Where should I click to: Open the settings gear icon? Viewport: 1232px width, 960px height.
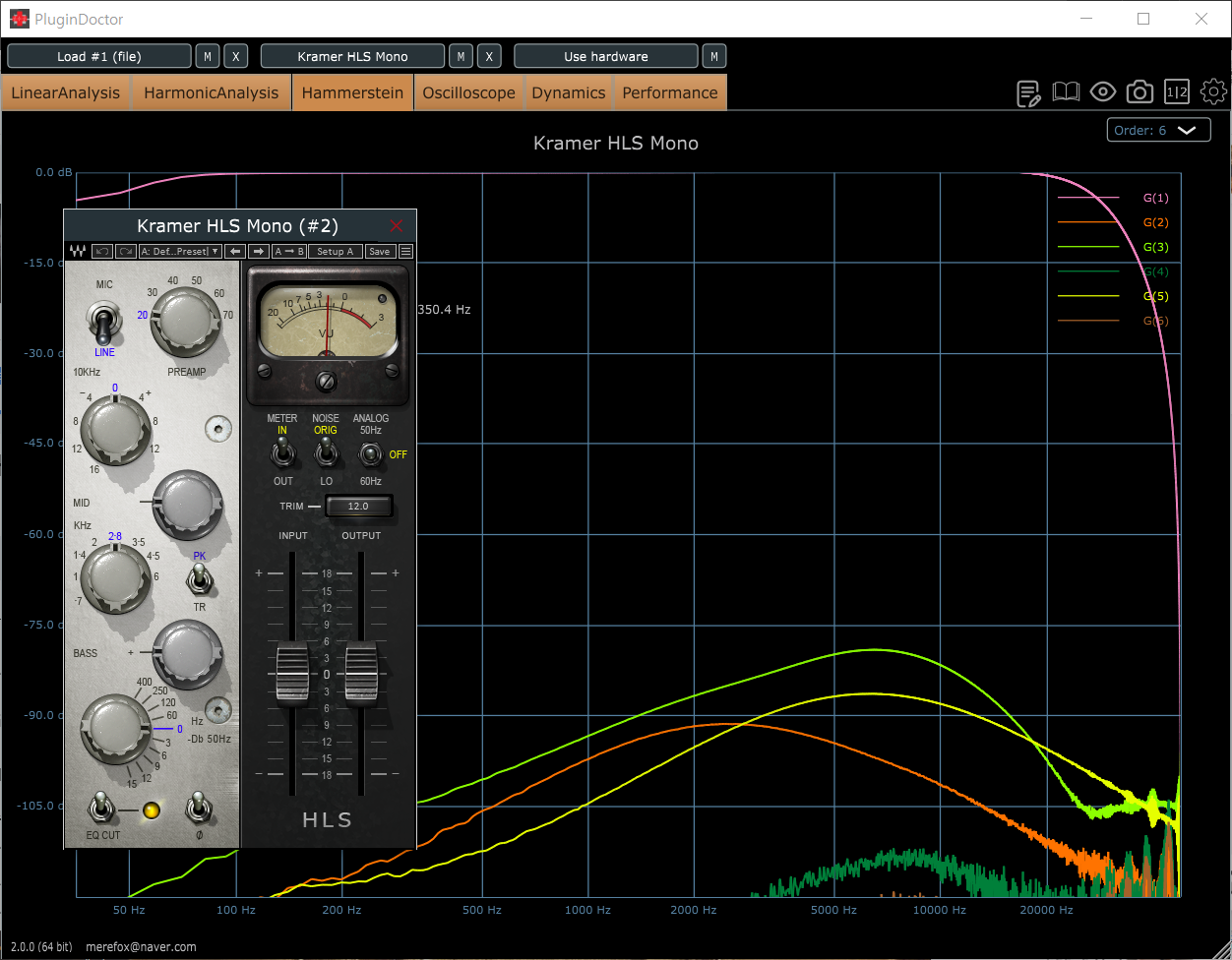(x=1214, y=92)
